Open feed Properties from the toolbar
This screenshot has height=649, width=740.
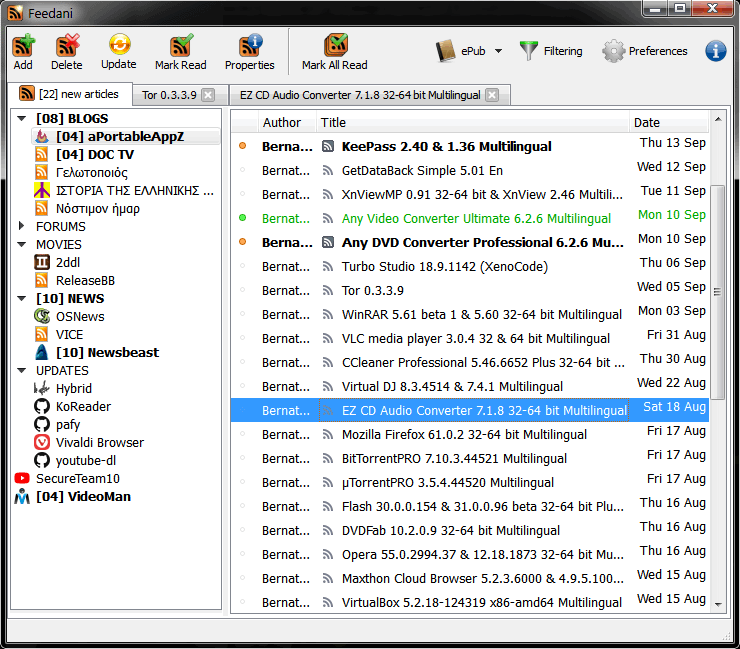[x=250, y=46]
